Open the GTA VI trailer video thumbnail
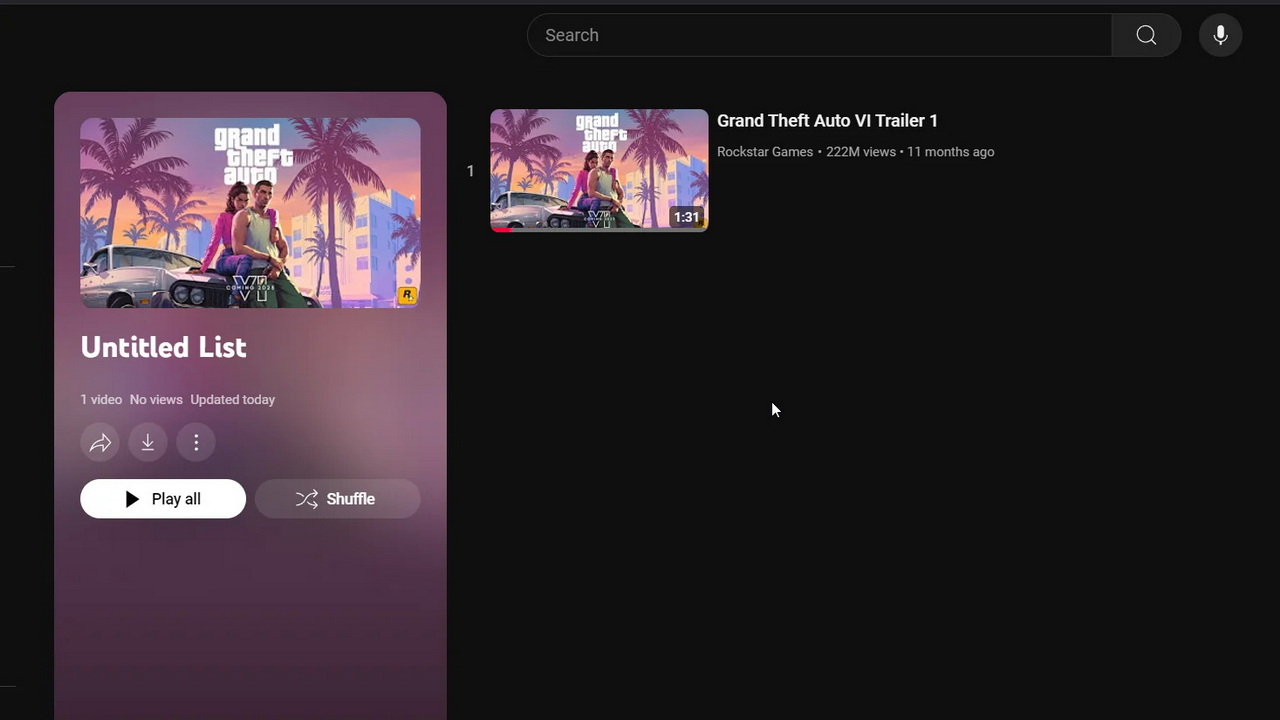Viewport: 1280px width, 720px height. click(598, 170)
